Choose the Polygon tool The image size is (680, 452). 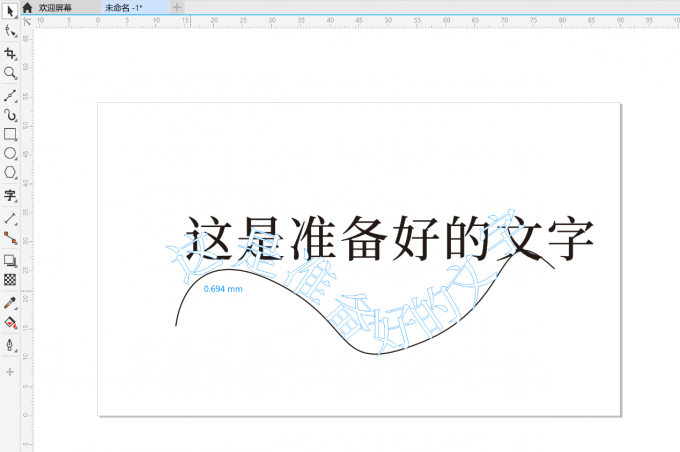coord(10,172)
